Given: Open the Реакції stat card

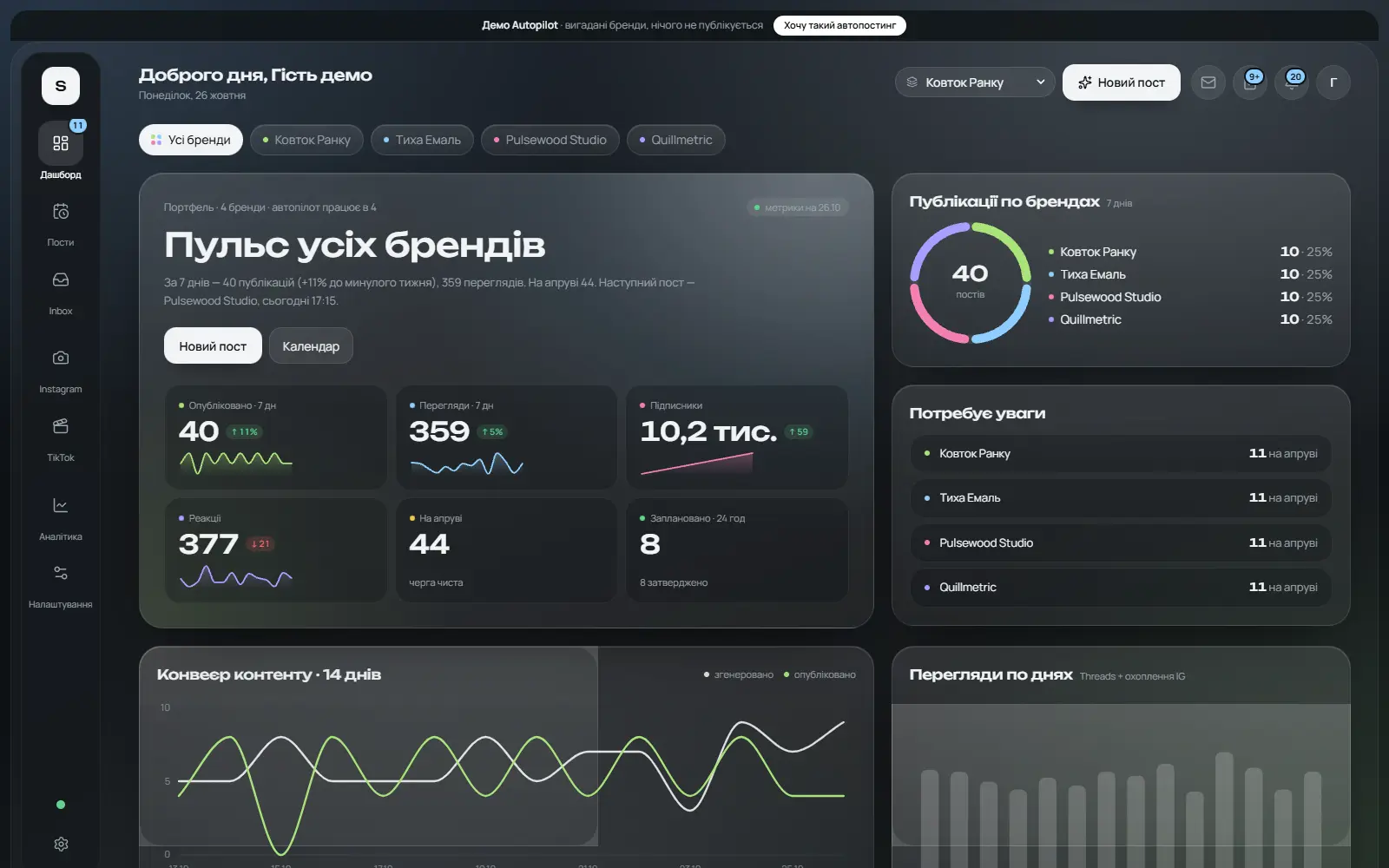Looking at the screenshot, I should 276,549.
